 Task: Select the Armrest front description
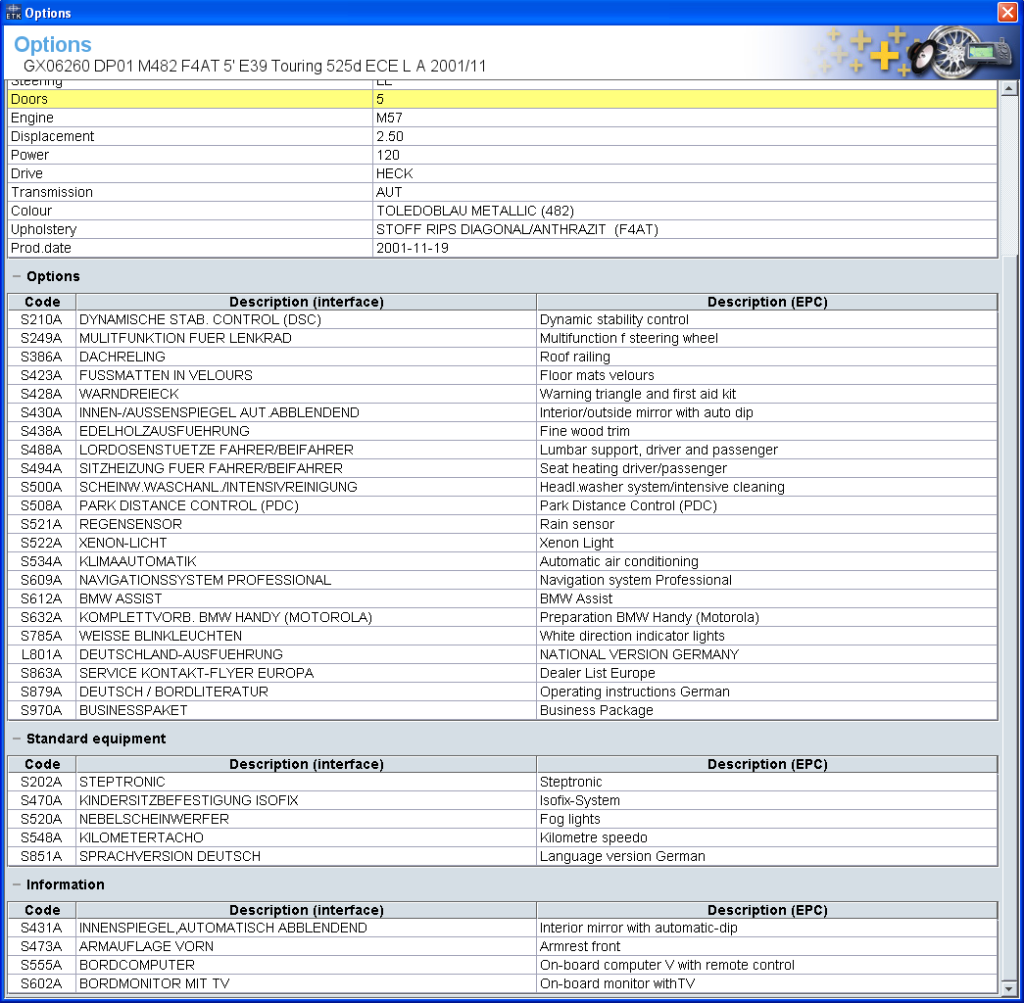coord(580,946)
